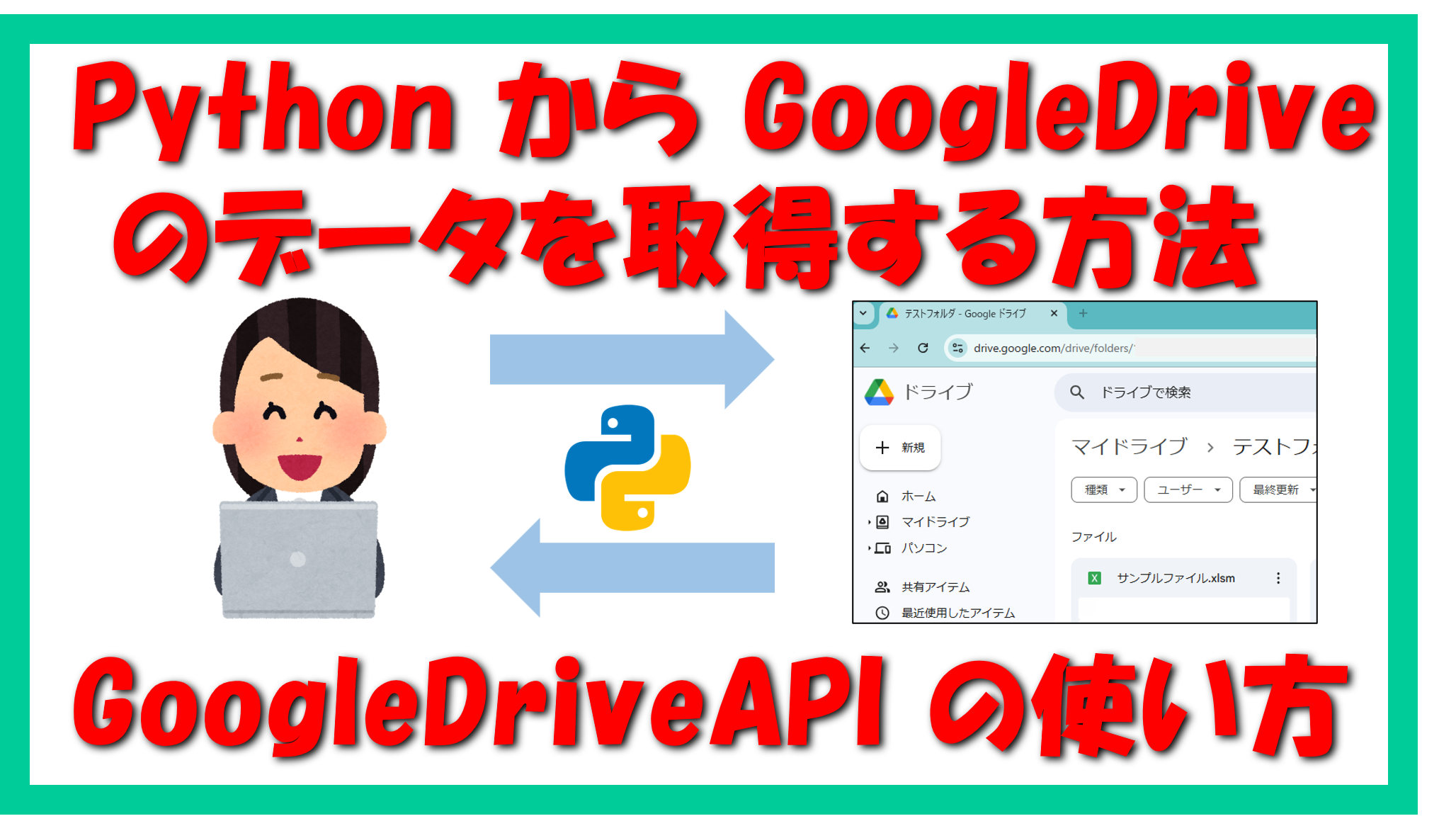The width and height of the screenshot is (1456, 838).
Task: Open the 最終更新 filter dropdown
Action: pos(1278,489)
